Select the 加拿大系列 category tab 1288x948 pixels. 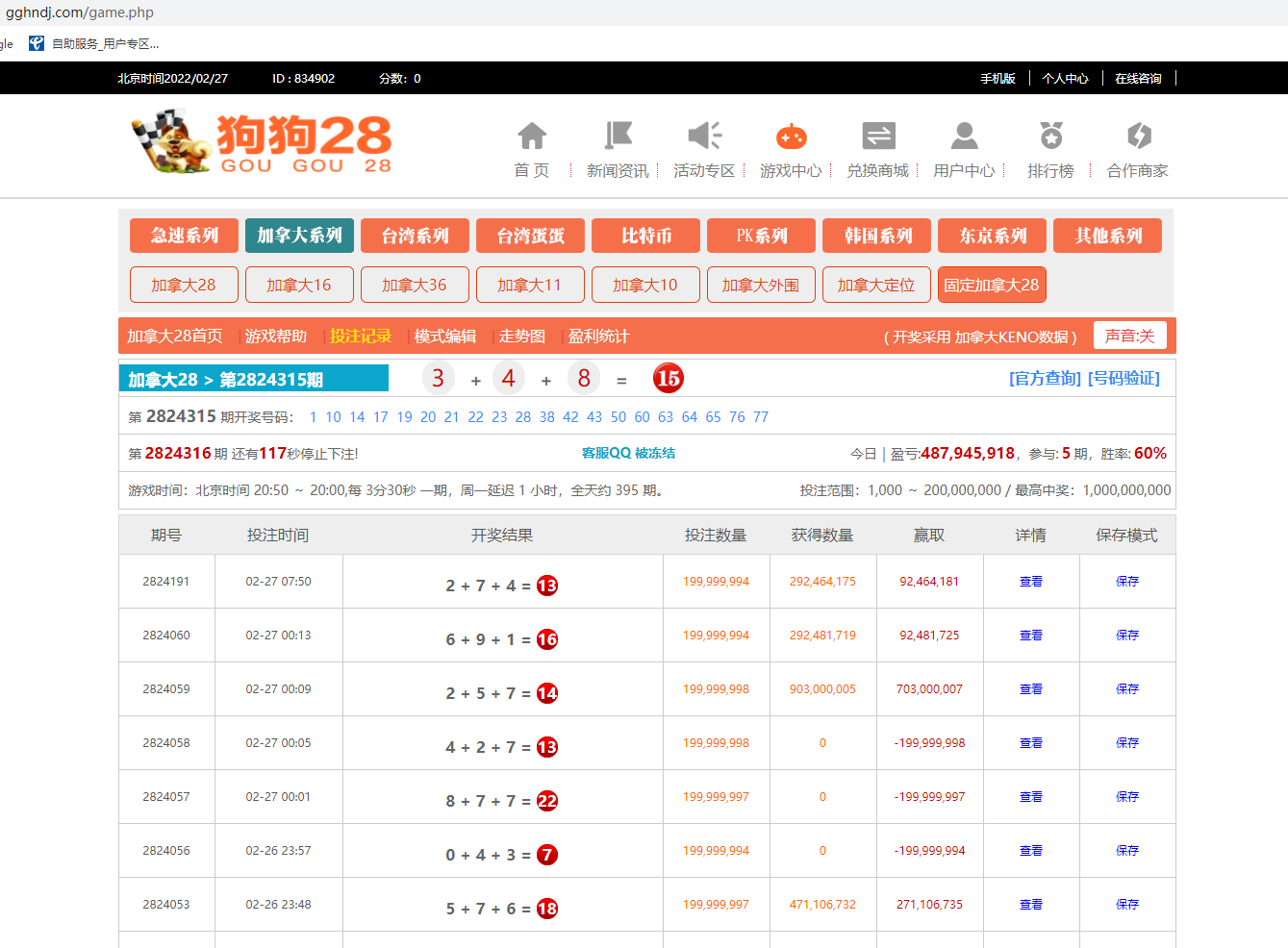pos(299,236)
